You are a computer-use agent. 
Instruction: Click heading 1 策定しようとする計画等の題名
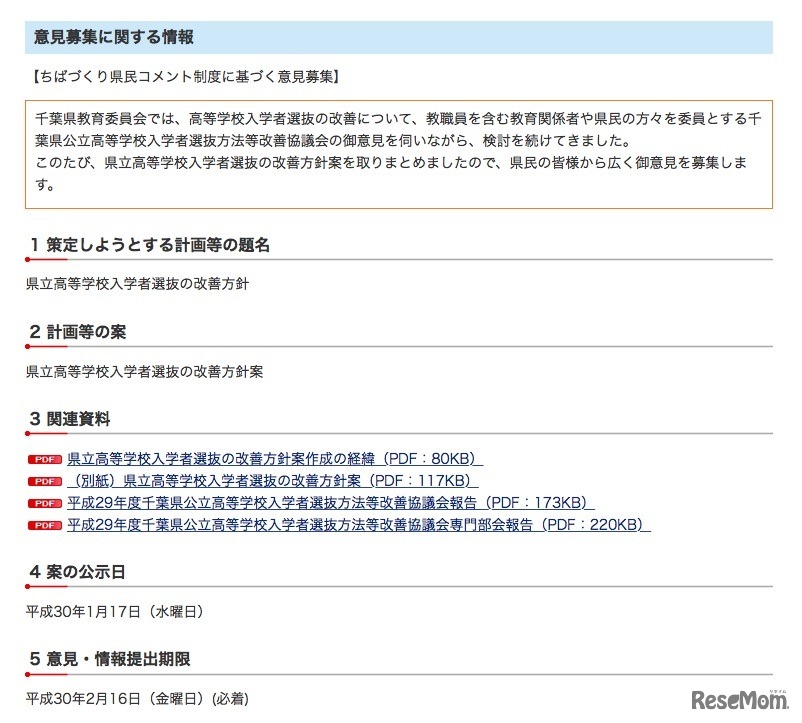tap(149, 245)
